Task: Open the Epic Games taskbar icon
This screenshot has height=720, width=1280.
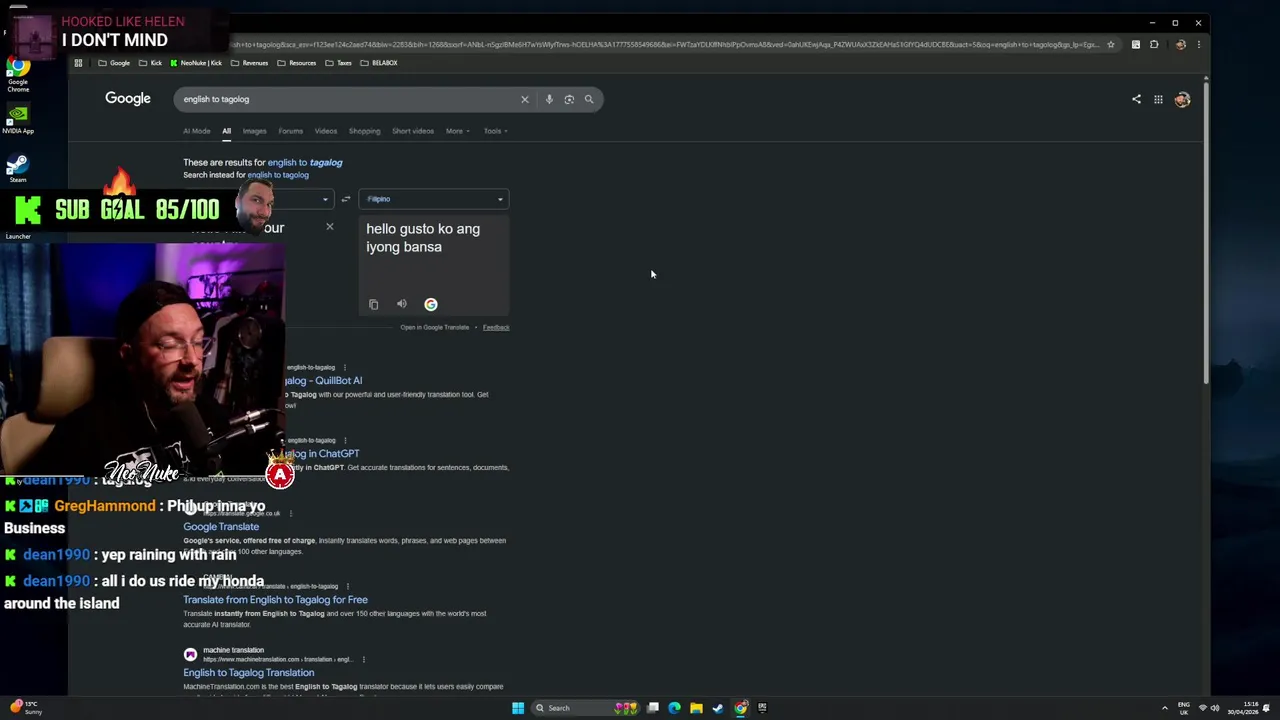Action: 762,708
